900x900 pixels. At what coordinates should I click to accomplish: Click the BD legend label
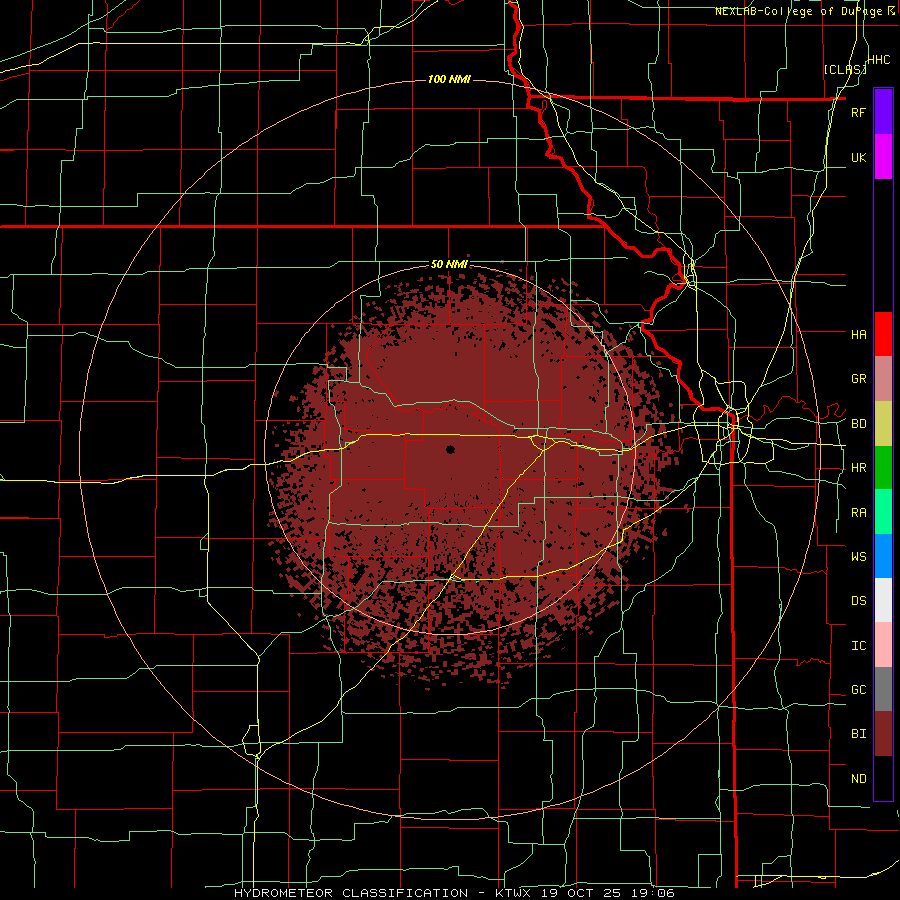coord(858,424)
